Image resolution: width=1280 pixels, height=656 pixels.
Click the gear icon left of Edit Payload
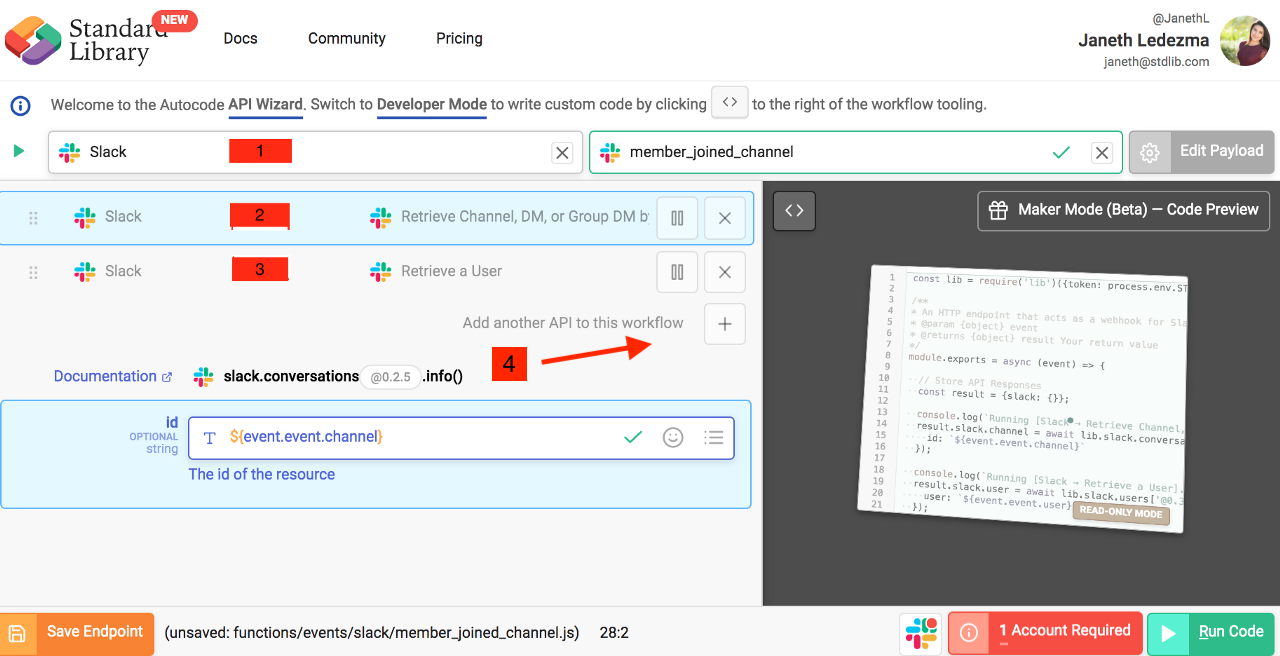pos(1150,152)
